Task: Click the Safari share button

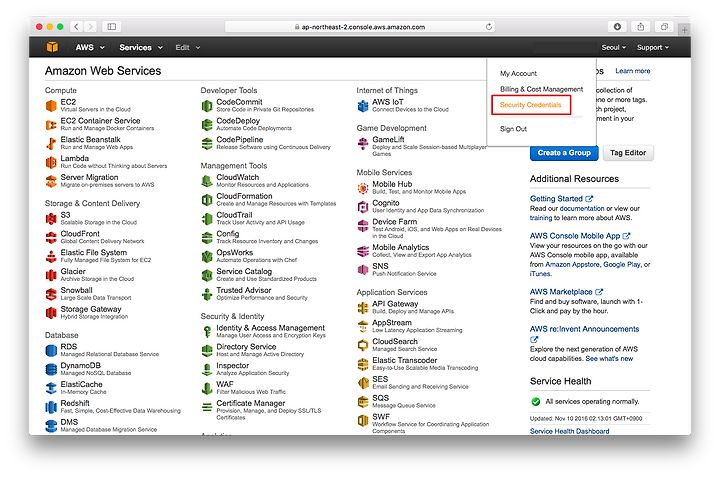Action: (x=641, y=27)
